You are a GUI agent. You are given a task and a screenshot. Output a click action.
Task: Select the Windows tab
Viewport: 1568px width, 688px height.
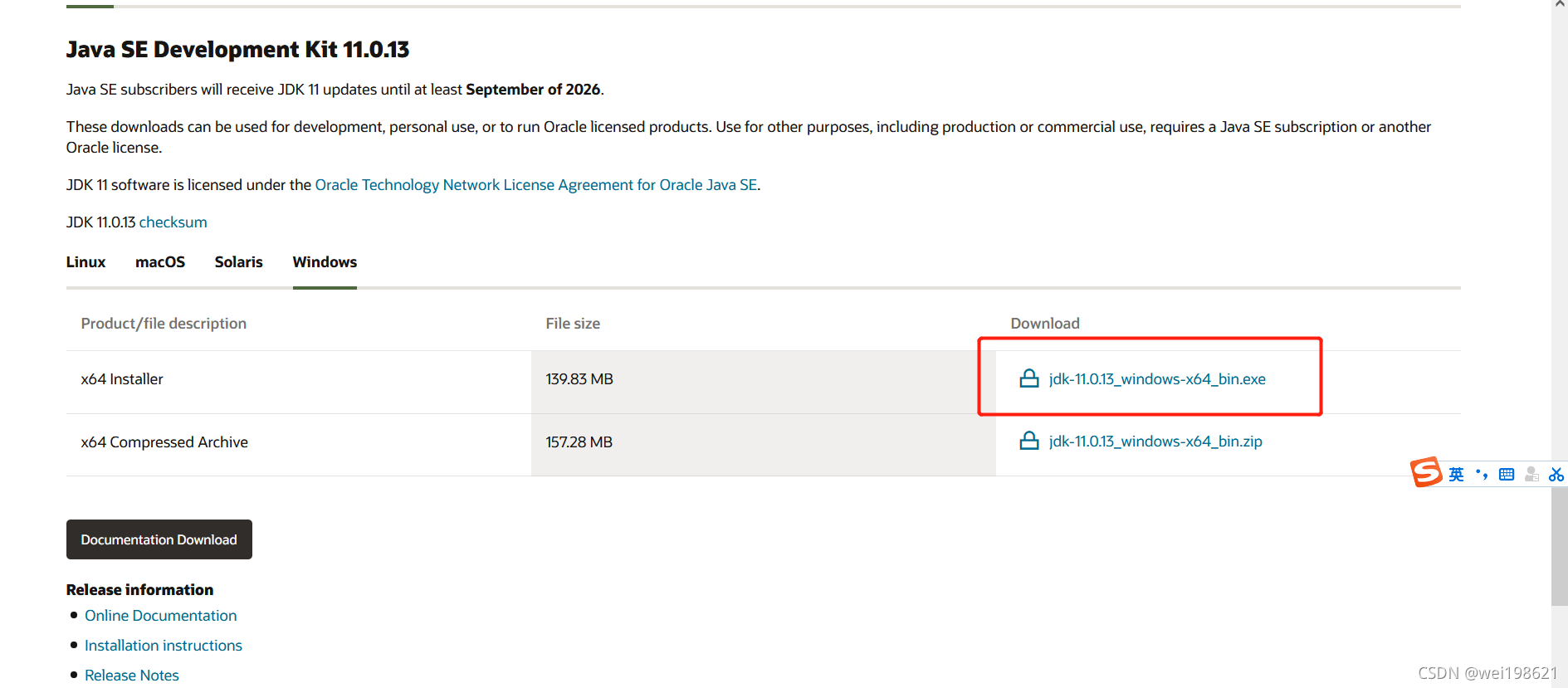325,262
